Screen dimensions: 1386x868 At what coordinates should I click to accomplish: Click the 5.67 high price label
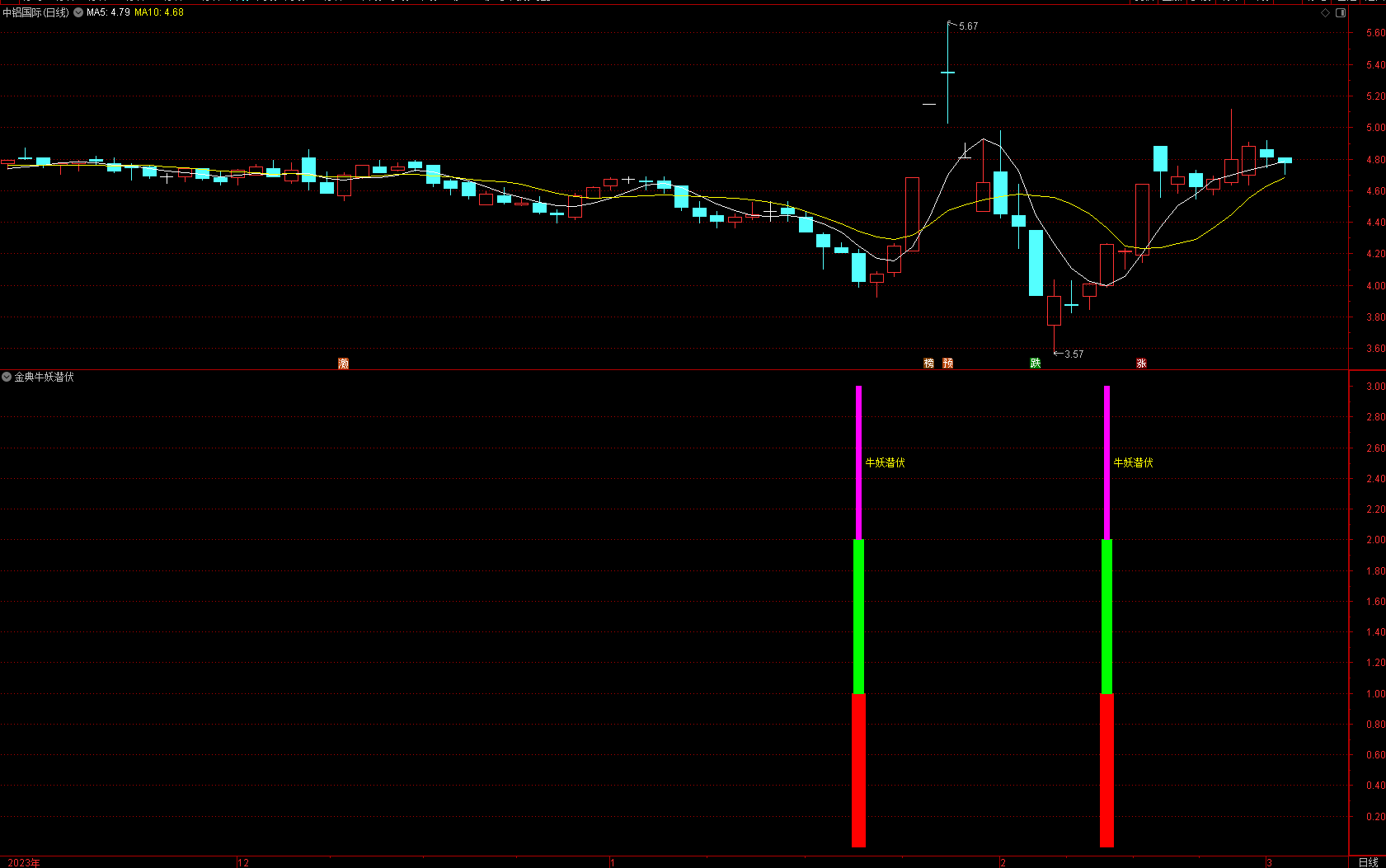[x=968, y=26]
